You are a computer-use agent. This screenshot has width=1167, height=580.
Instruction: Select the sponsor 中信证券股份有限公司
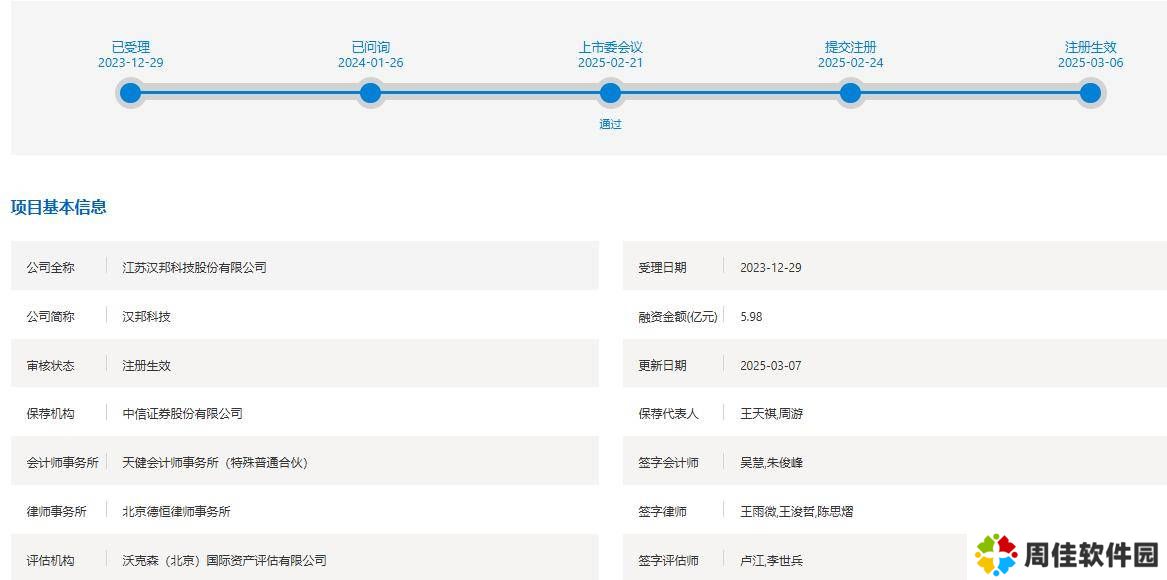tap(182, 414)
